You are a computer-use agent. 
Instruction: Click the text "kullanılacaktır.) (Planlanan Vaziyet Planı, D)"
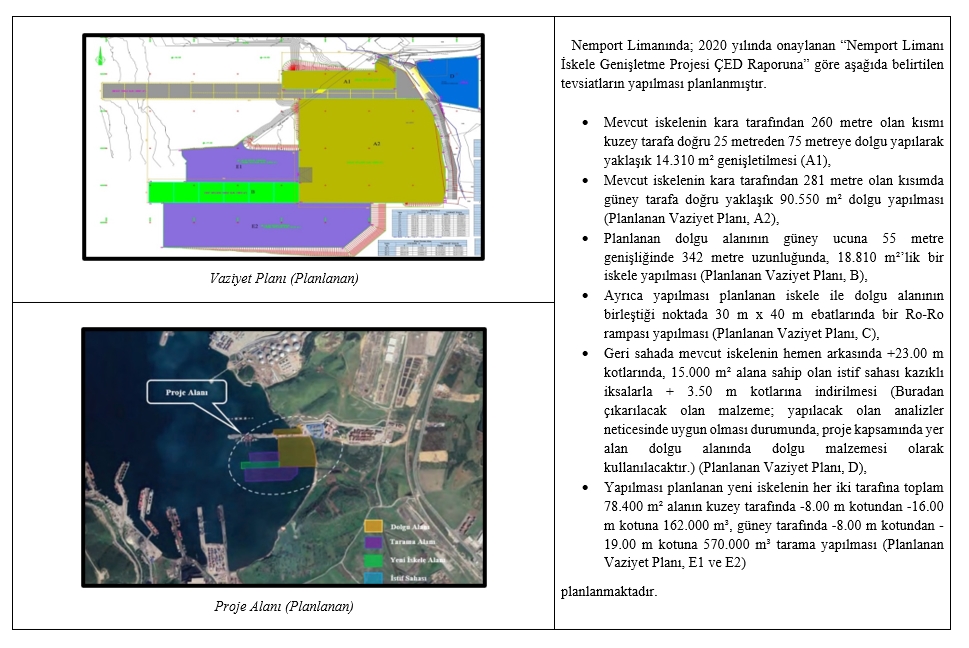735,468
